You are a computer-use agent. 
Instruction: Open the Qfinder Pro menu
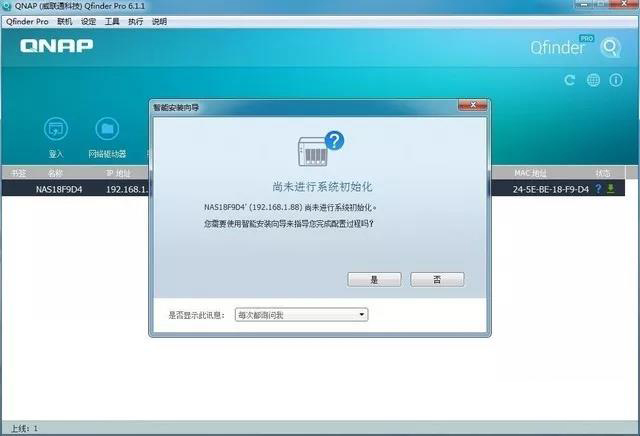click(x=27, y=22)
